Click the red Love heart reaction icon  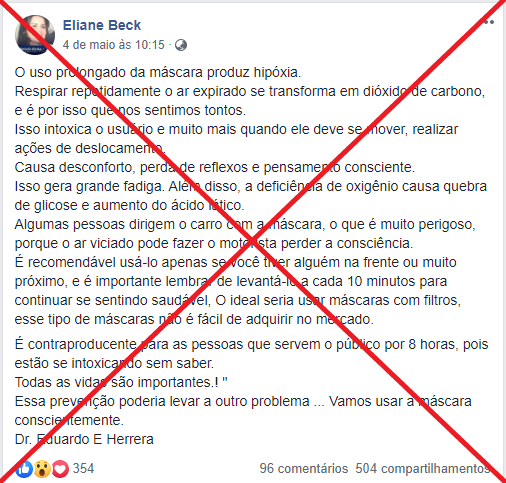pos(60,469)
